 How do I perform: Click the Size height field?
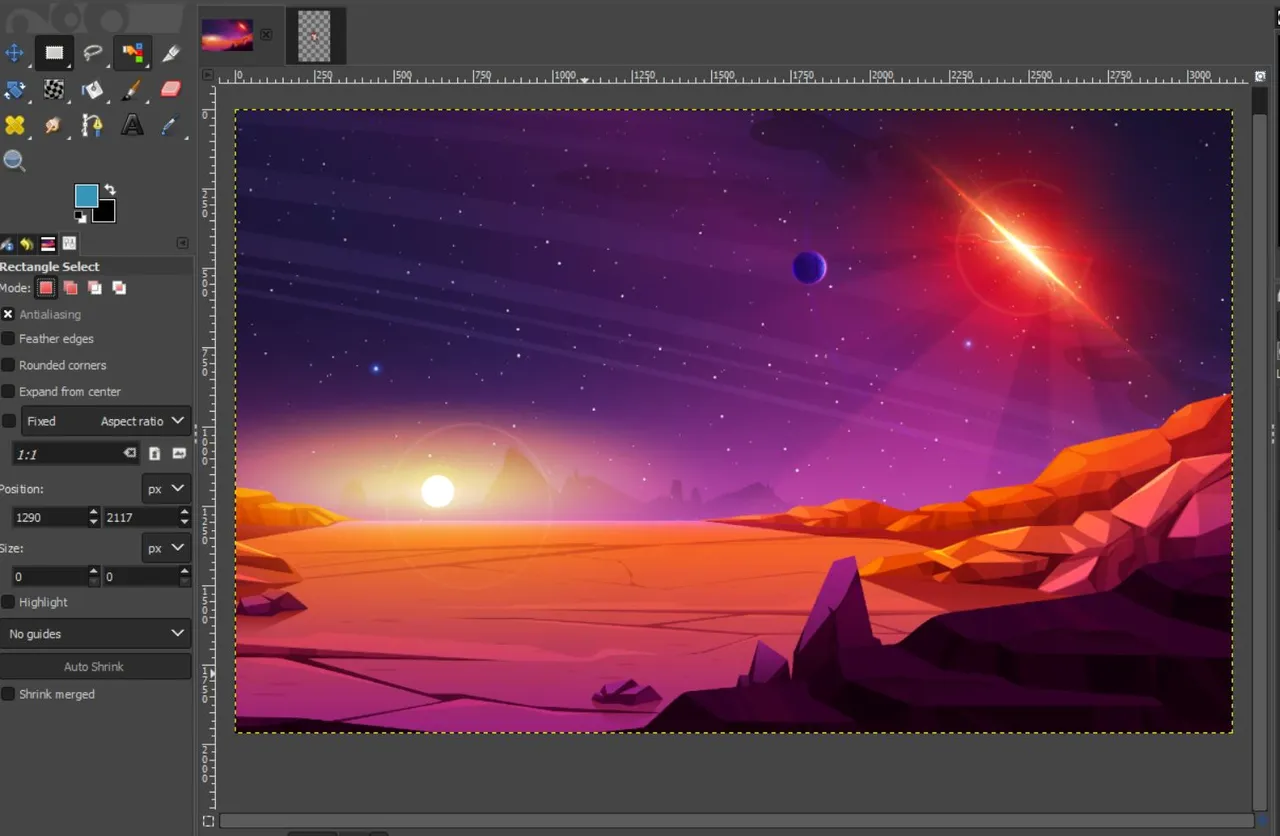[x=141, y=577]
